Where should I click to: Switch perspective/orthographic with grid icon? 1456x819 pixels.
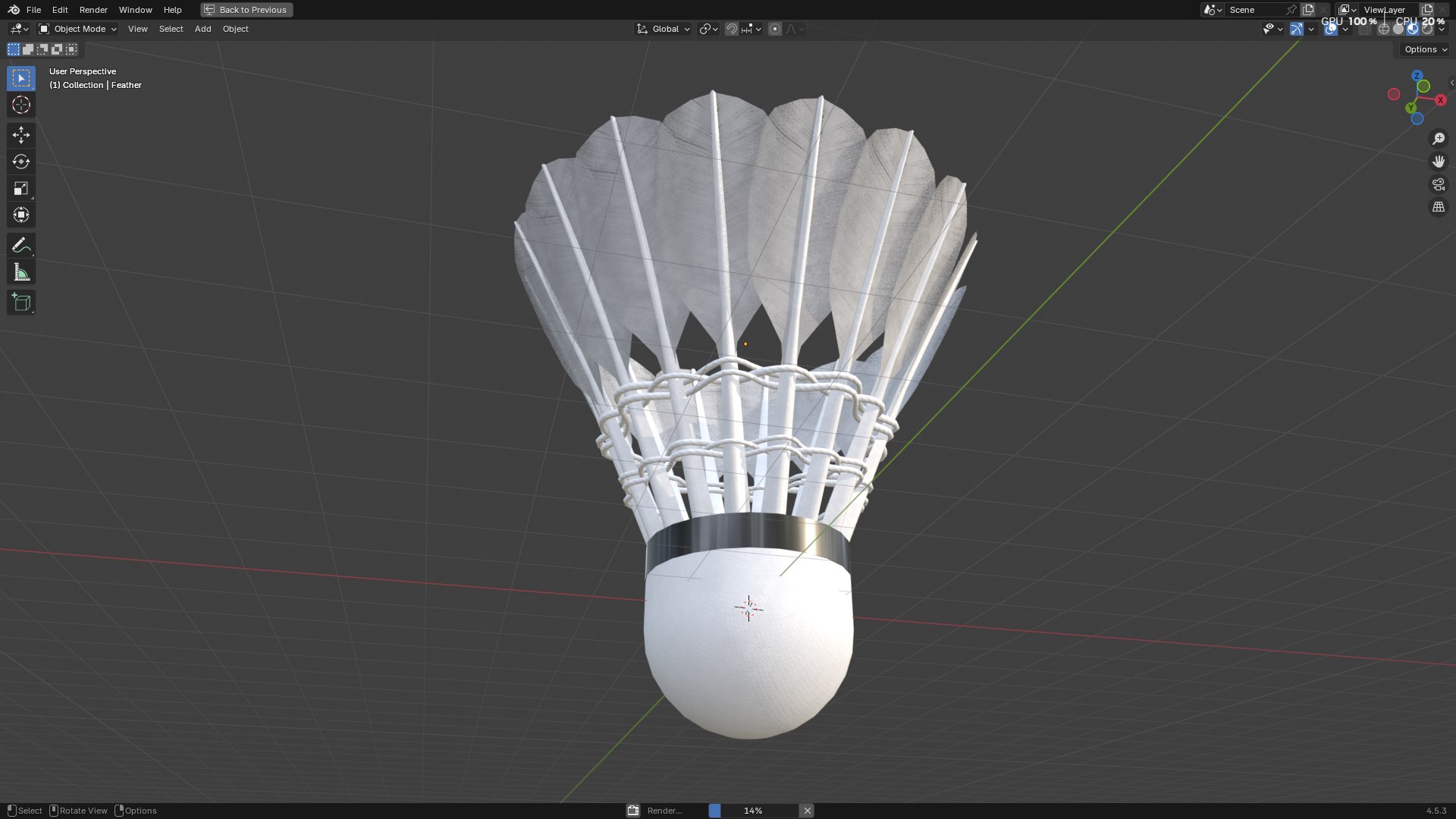pos(1438,207)
